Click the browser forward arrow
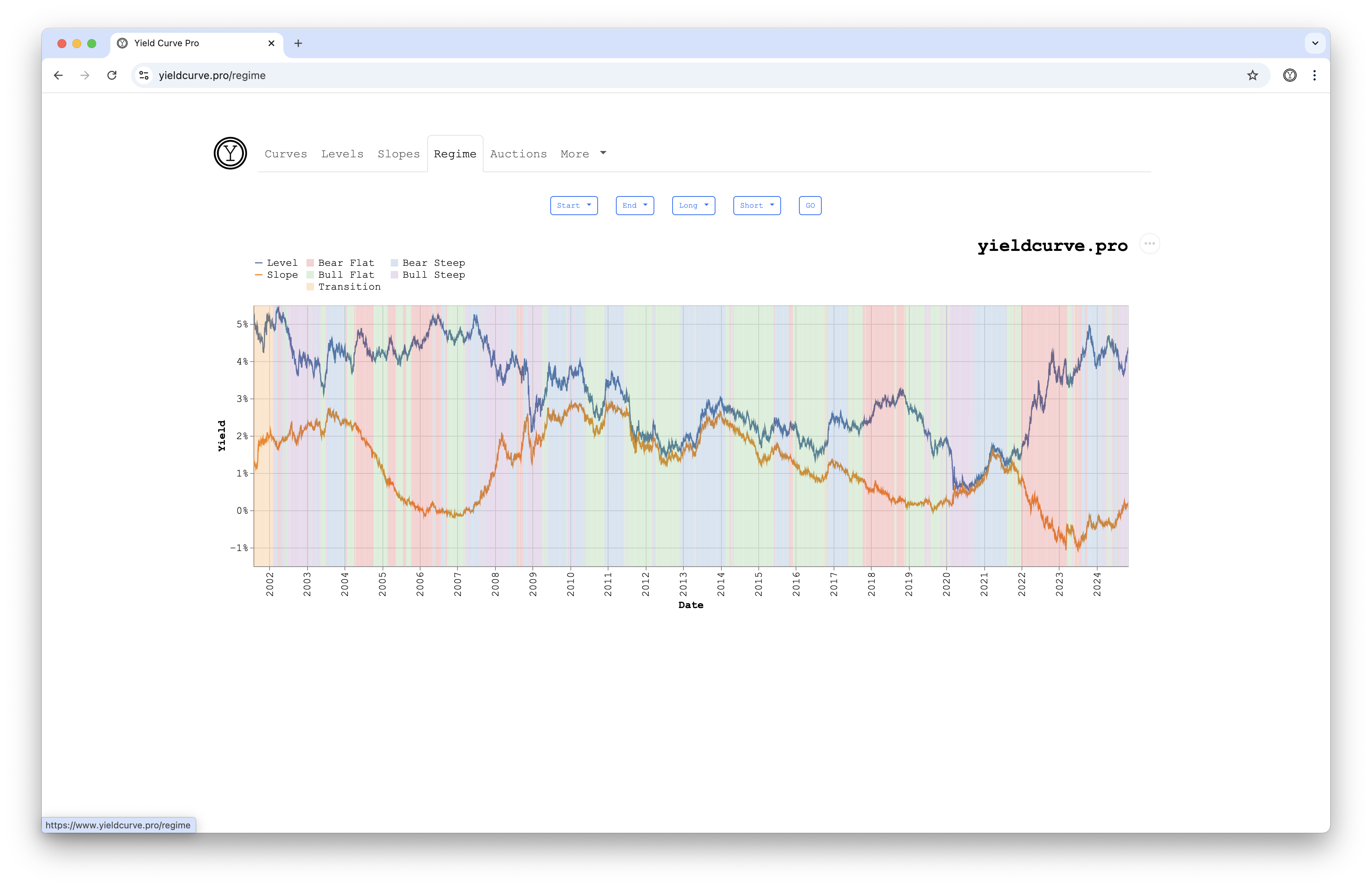 click(x=85, y=75)
